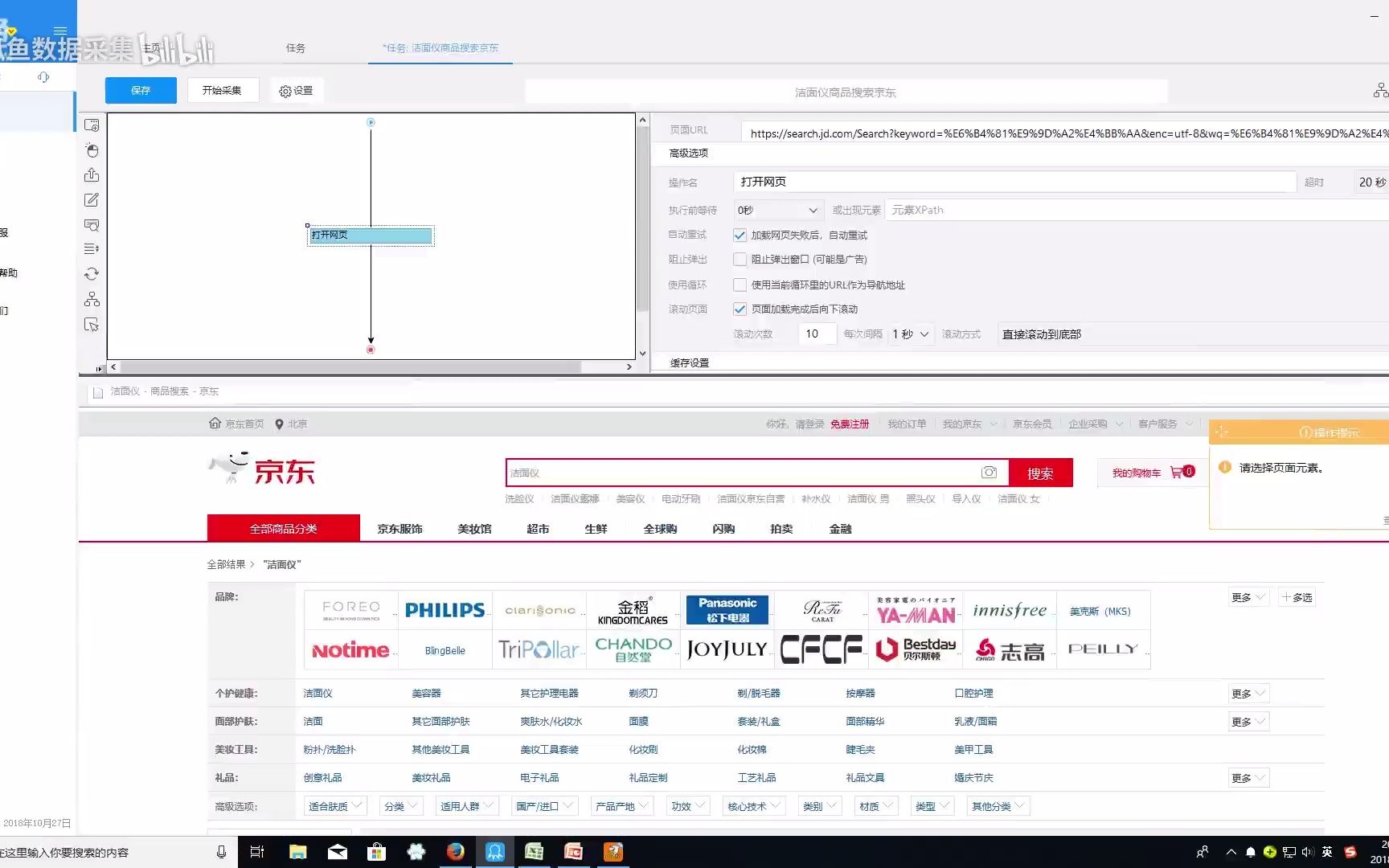Expand 更多 in the 个护健康 row
The image size is (1389, 868).
coord(1248,694)
